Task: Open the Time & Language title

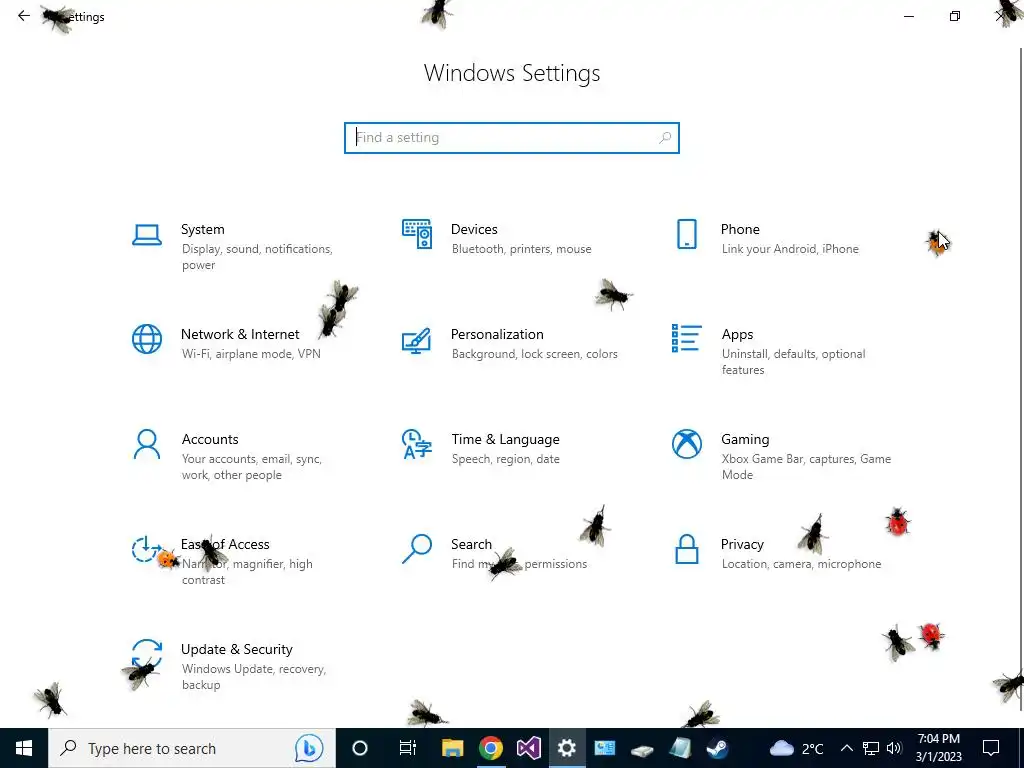Action: coord(505,440)
